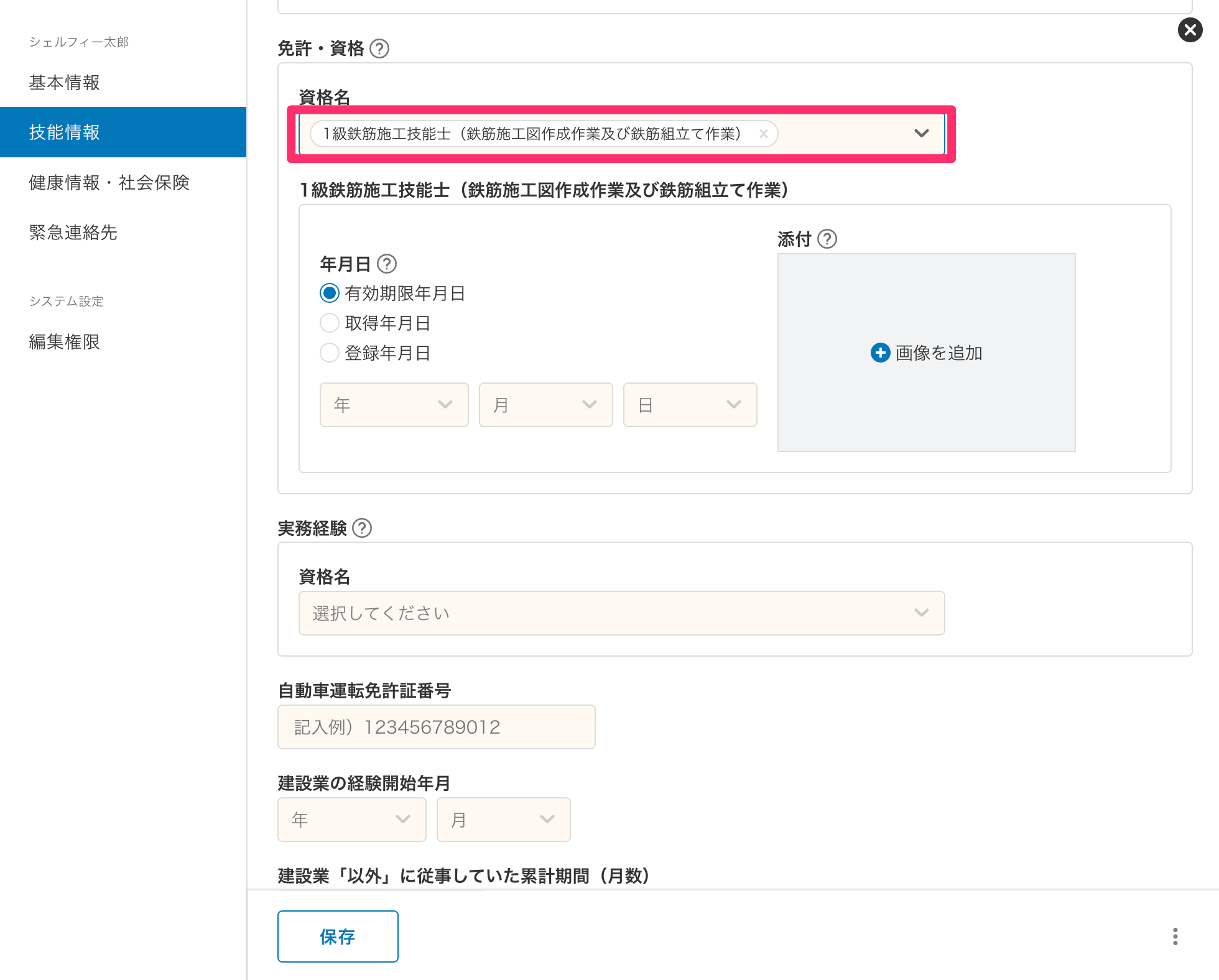This screenshot has width=1219, height=980.
Task: Open 建設業の経験開始年月 year dropdown
Action: (351, 820)
